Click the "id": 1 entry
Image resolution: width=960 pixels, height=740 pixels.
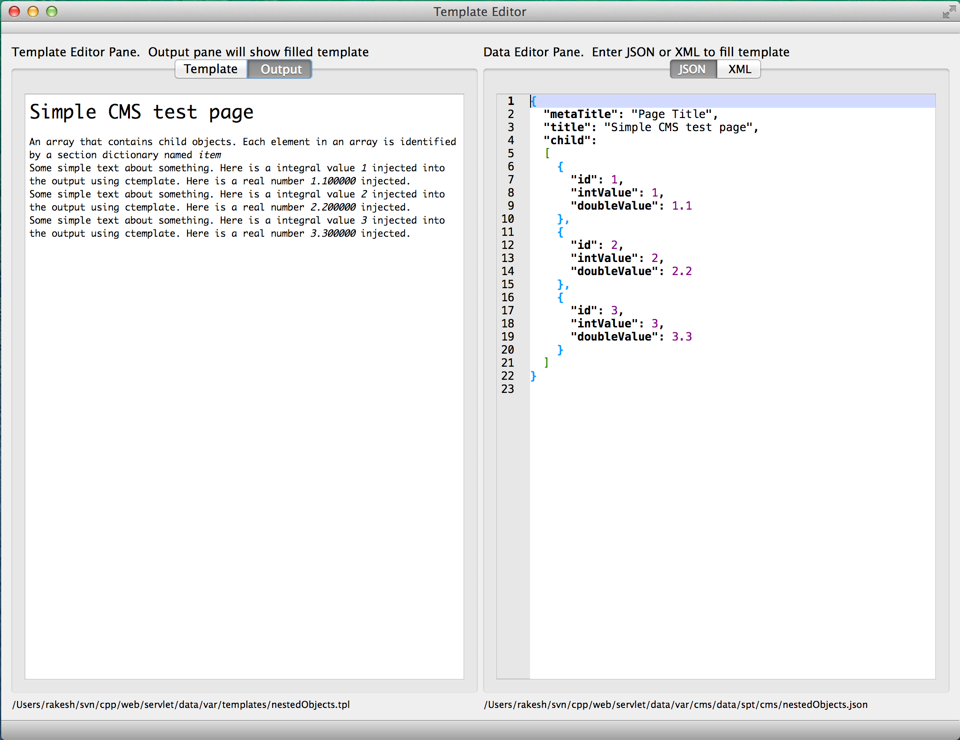pos(597,180)
